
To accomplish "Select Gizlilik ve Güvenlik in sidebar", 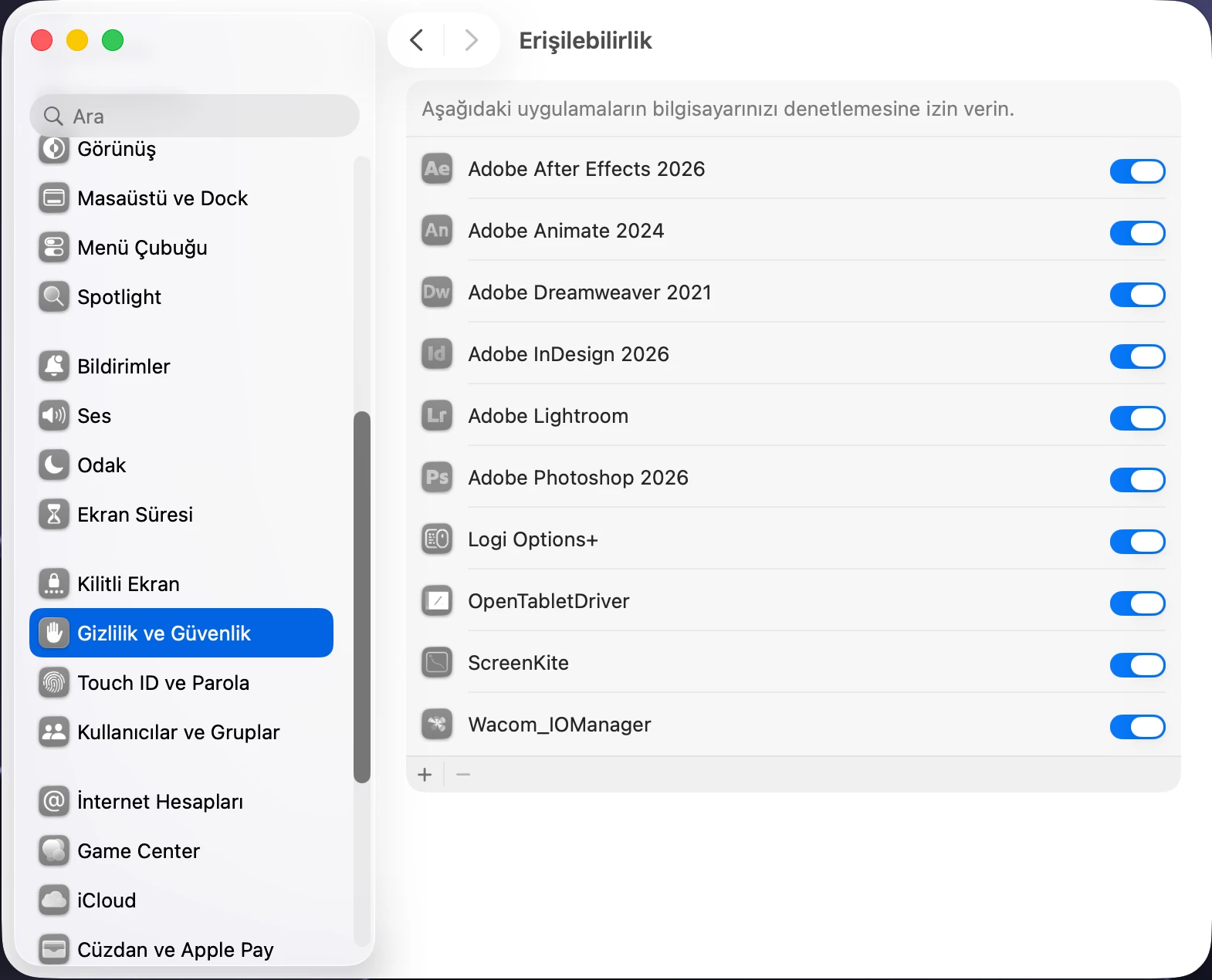I will coord(181,633).
